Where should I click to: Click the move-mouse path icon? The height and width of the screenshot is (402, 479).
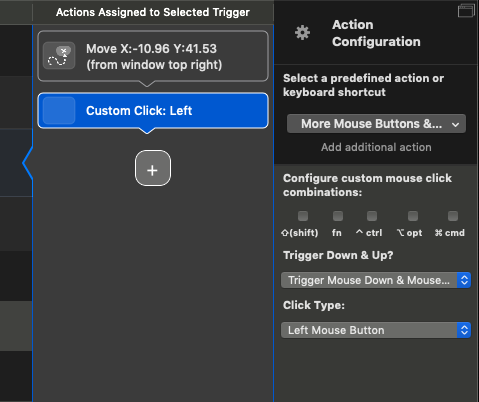coord(59,56)
